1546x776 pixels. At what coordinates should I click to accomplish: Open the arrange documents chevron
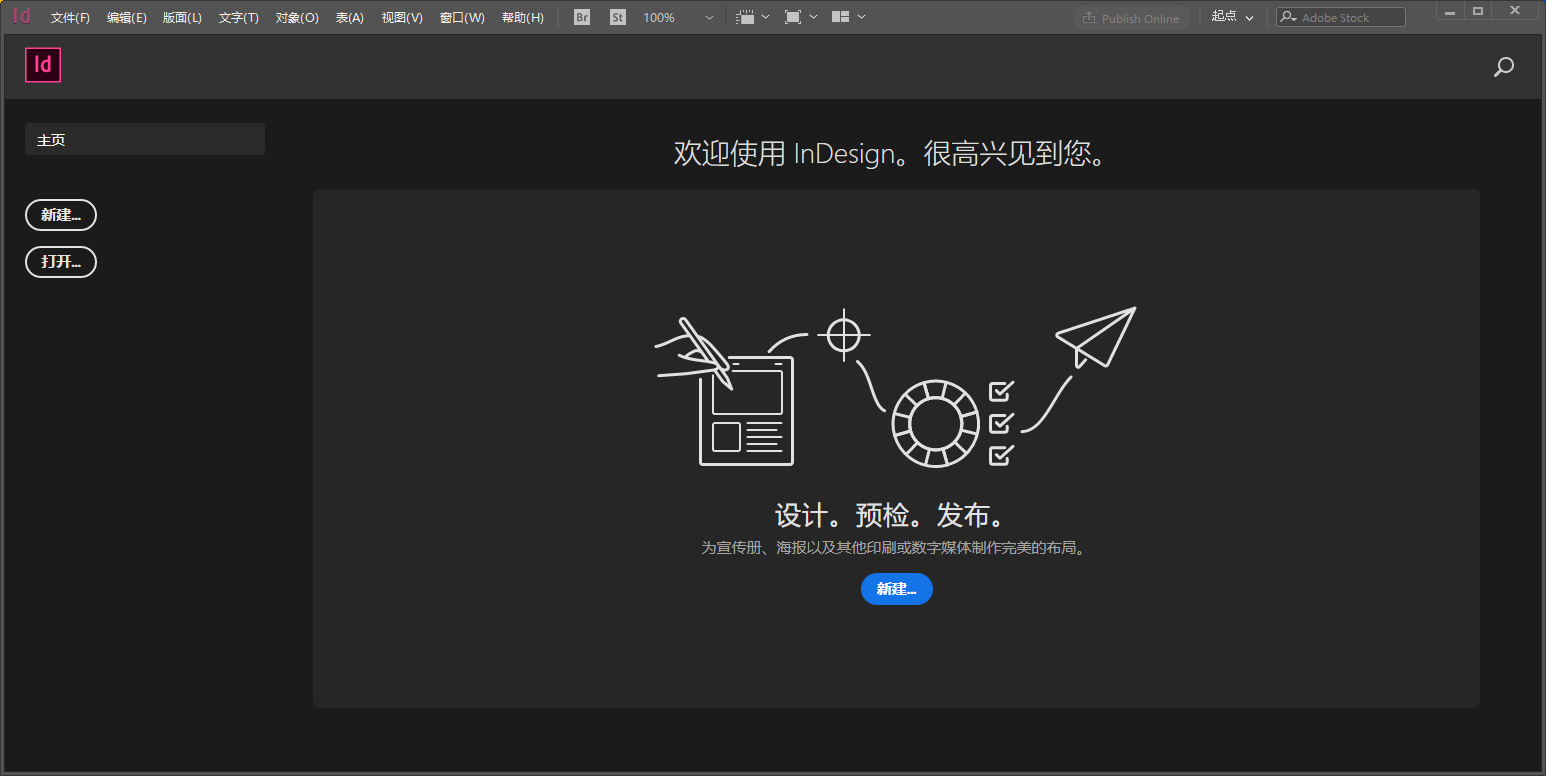point(862,16)
